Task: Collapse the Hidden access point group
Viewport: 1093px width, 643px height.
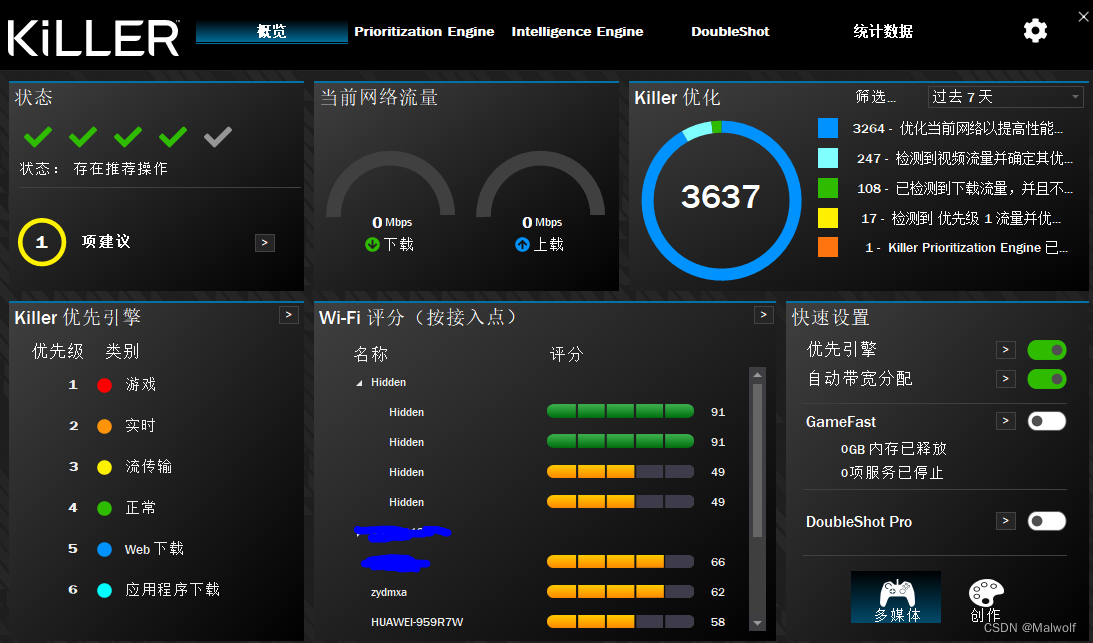Action: pos(360,382)
